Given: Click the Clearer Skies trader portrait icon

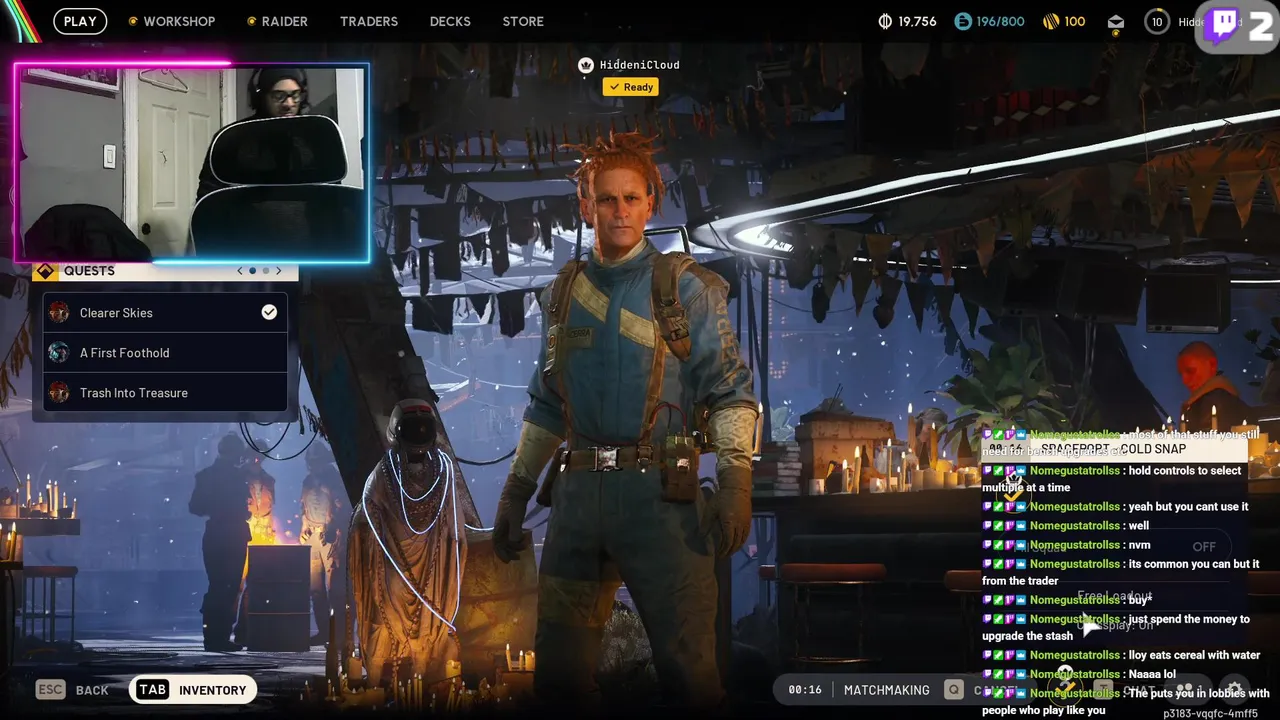Looking at the screenshot, I should coord(59,313).
